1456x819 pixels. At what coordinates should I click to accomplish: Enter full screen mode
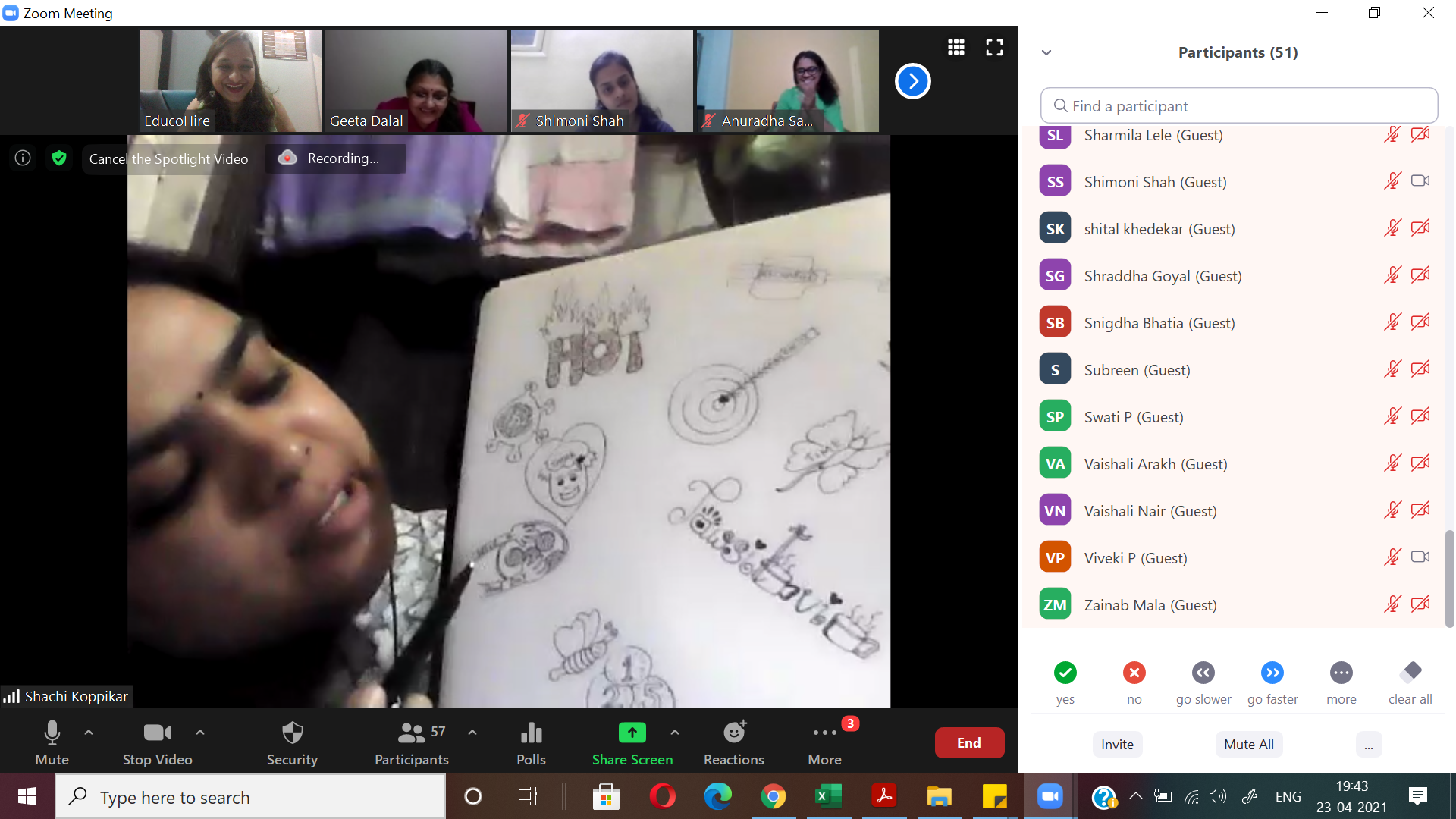point(994,47)
